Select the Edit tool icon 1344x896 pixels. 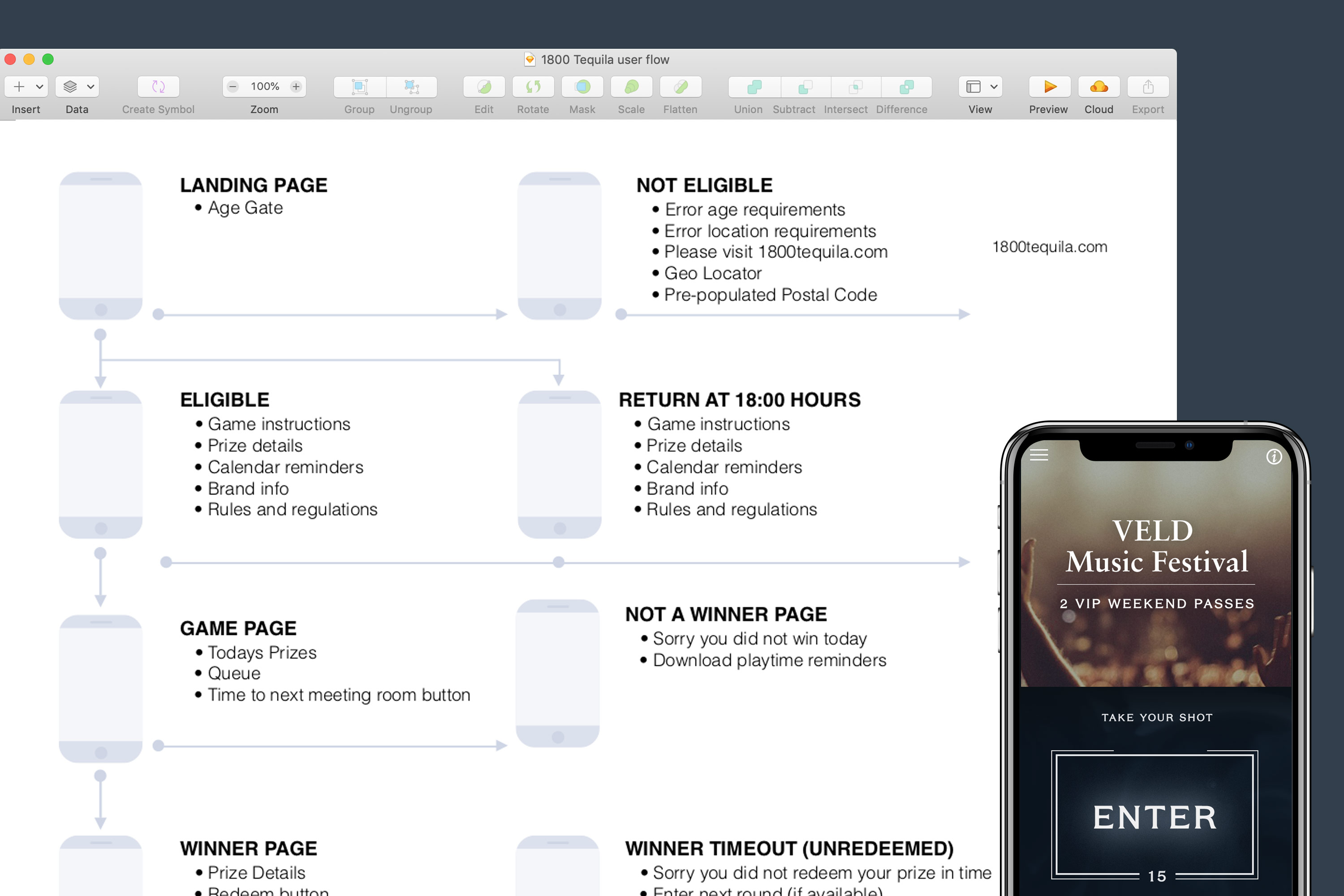(x=484, y=87)
